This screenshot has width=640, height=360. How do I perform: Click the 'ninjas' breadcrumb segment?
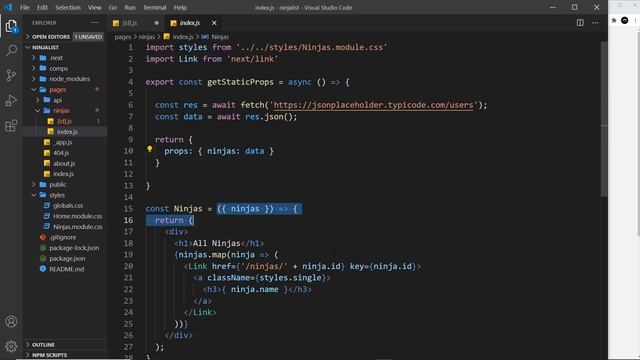click(x=147, y=37)
